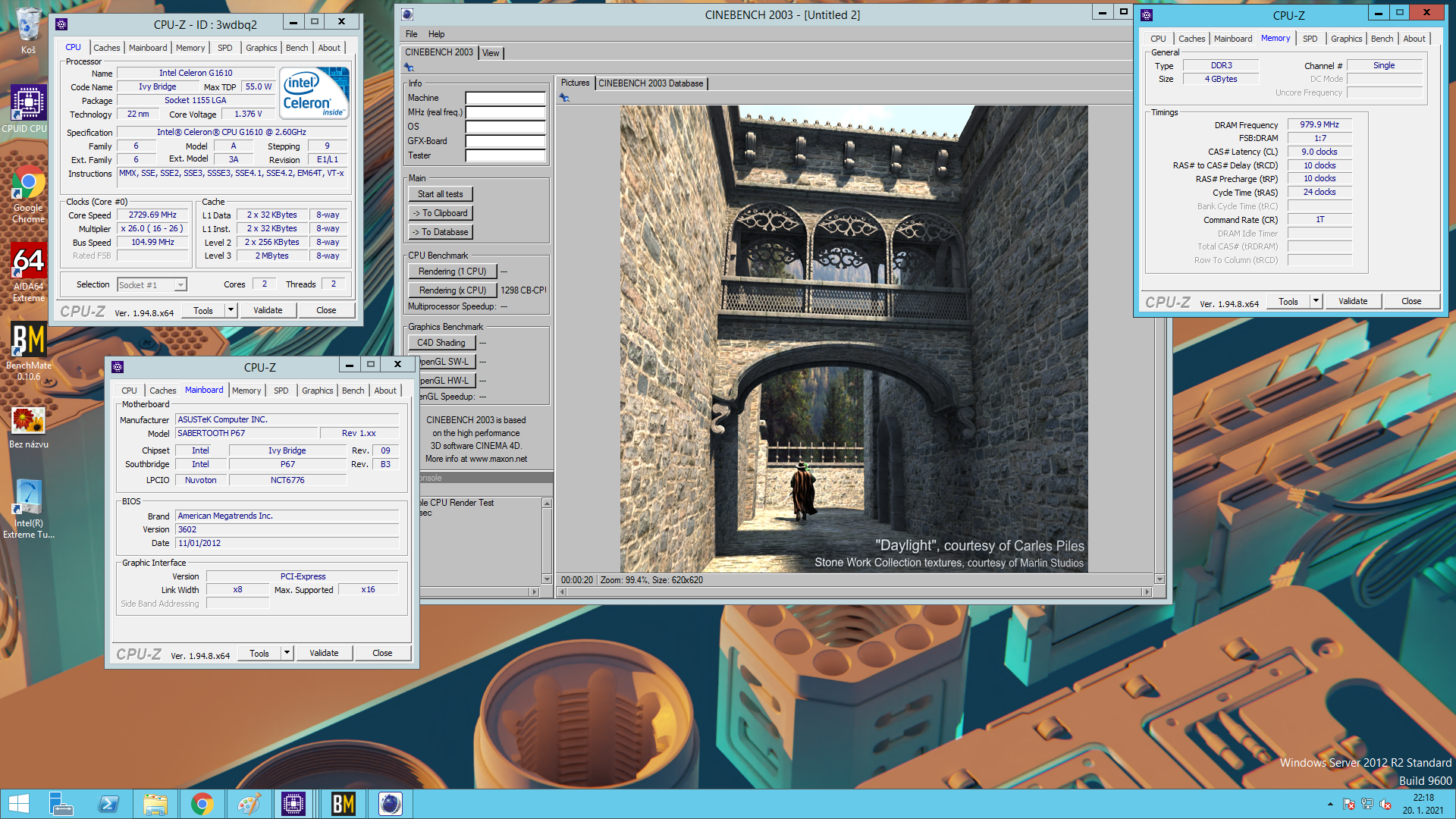This screenshot has width=1456, height=819.
Task: Click Validate in CPU-Z Memory window
Action: 1353,301
